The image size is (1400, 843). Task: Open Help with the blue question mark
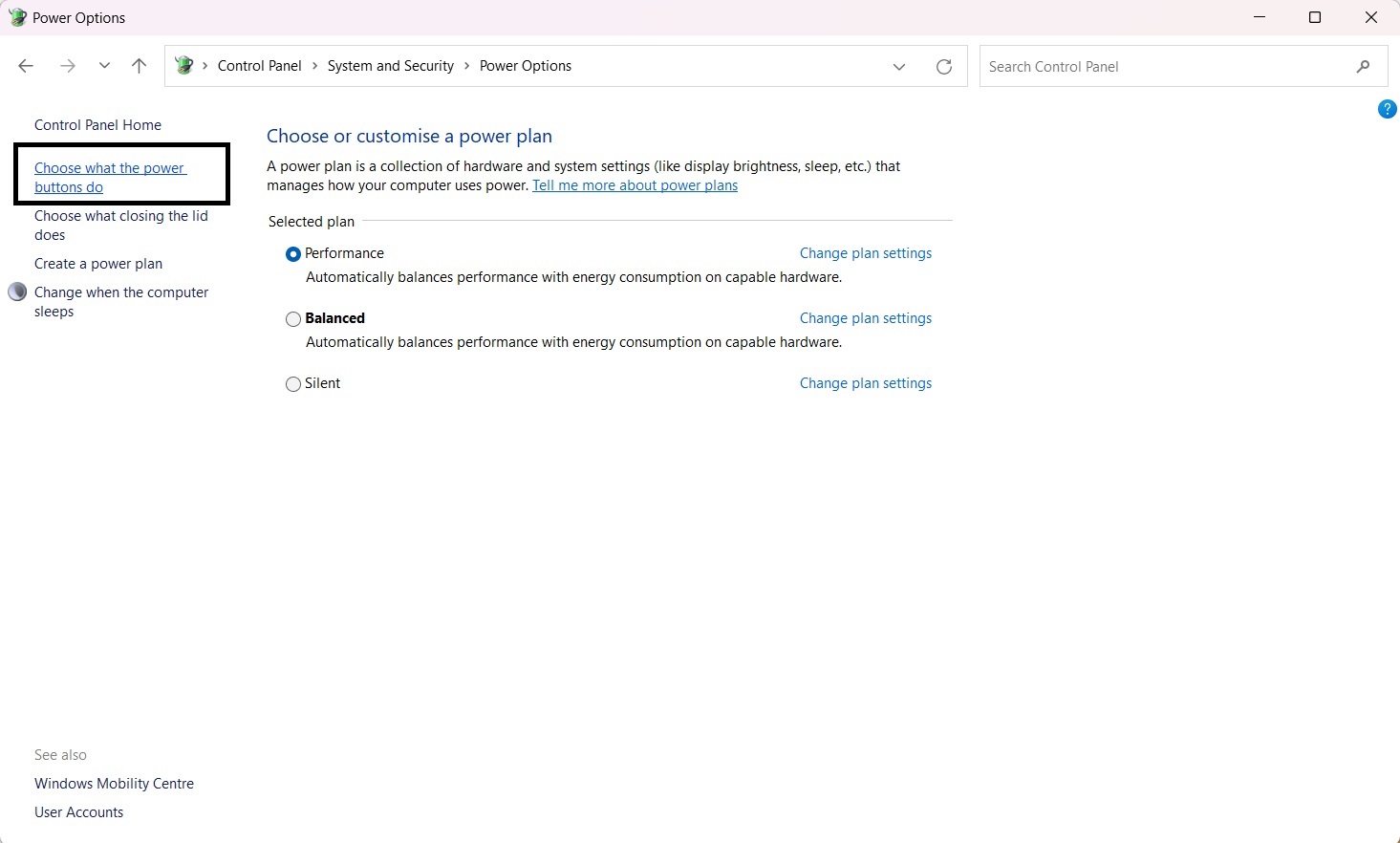(1387, 110)
